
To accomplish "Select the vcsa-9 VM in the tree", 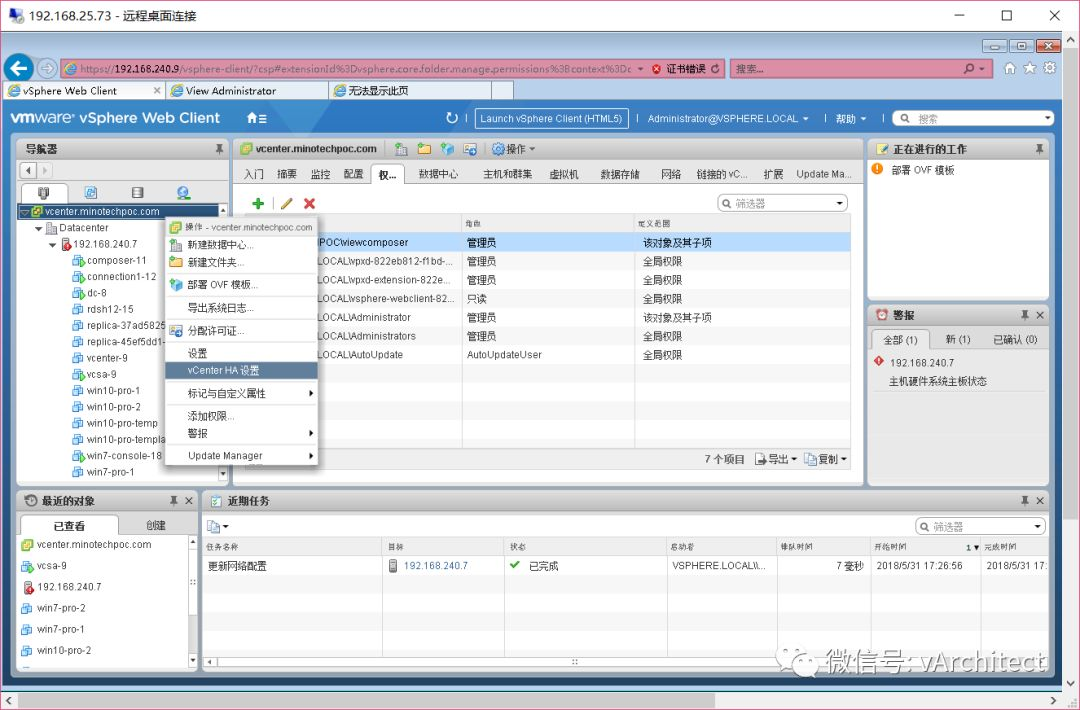I will pos(101,375).
